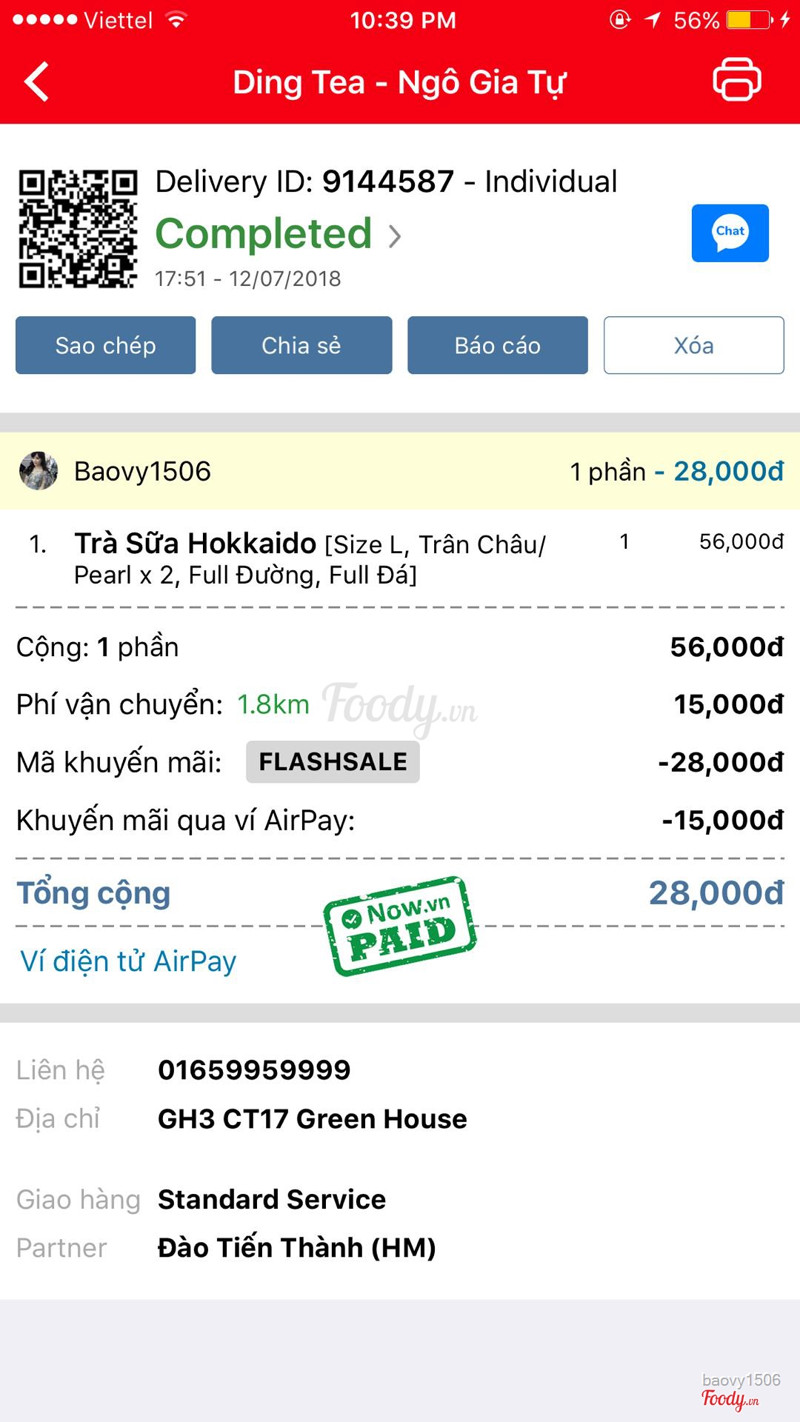Tap Baovy1506 profile avatar
Screen dimensions: 800x1422
pyautogui.click(x=39, y=471)
